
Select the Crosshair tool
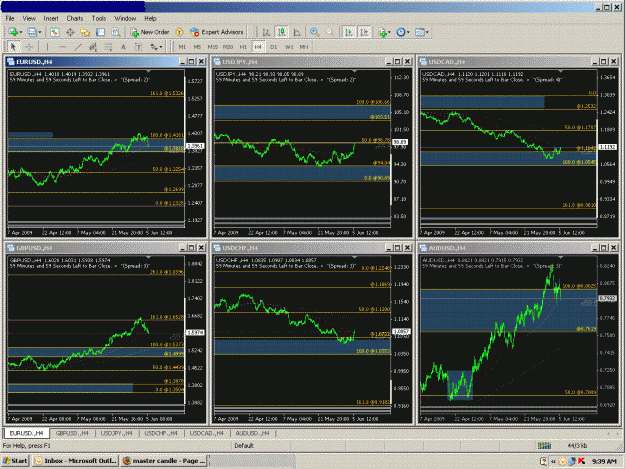click(29, 47)
